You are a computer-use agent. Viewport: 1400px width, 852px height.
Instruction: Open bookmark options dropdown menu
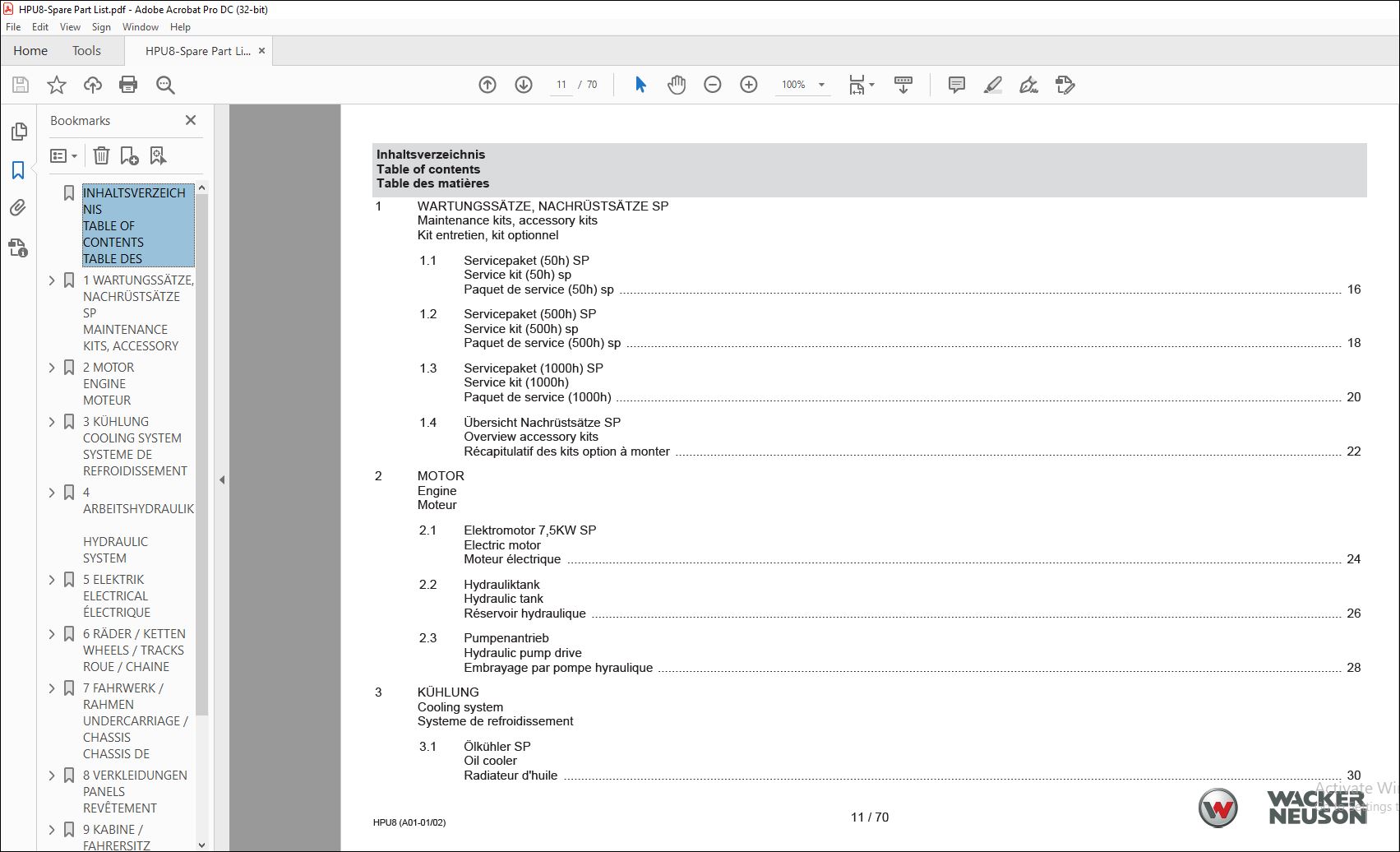[64, 155]
